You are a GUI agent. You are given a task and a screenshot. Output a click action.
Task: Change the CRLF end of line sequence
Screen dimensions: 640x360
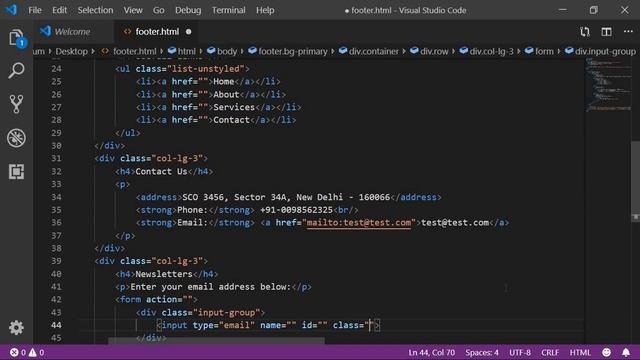click(x=550, y=352)
